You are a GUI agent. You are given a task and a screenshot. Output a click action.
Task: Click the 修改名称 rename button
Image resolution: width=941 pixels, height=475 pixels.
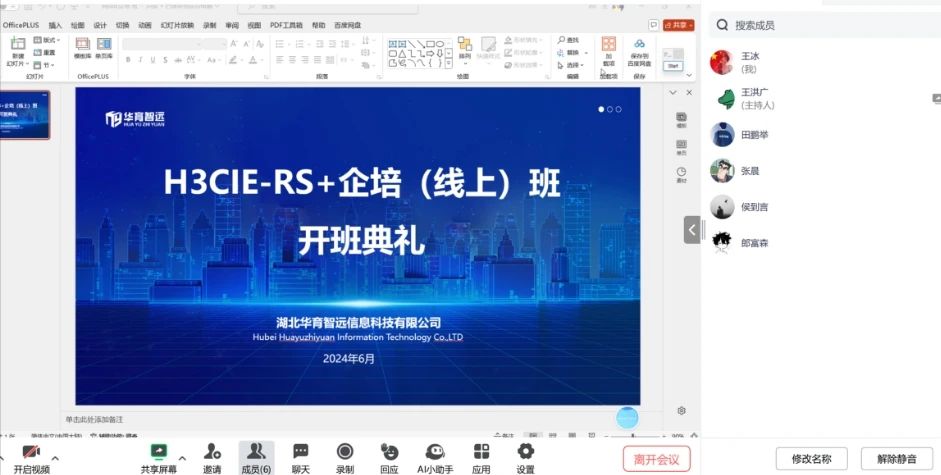pos(811,459)
